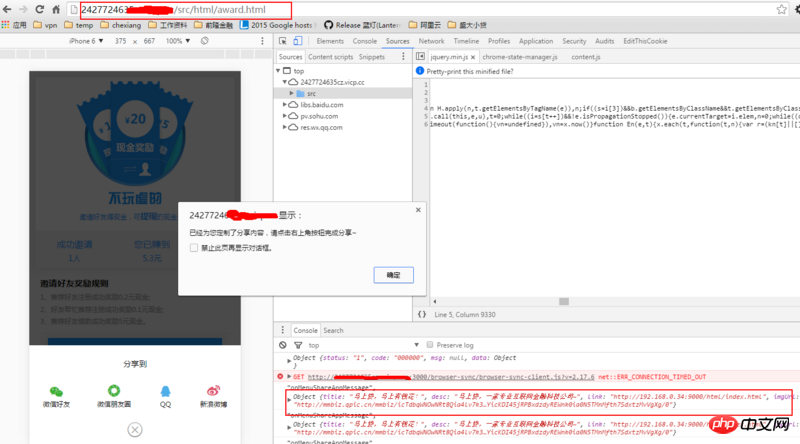Activate the inspect element picker icon
800x444 pixels.
pos(283,41)
